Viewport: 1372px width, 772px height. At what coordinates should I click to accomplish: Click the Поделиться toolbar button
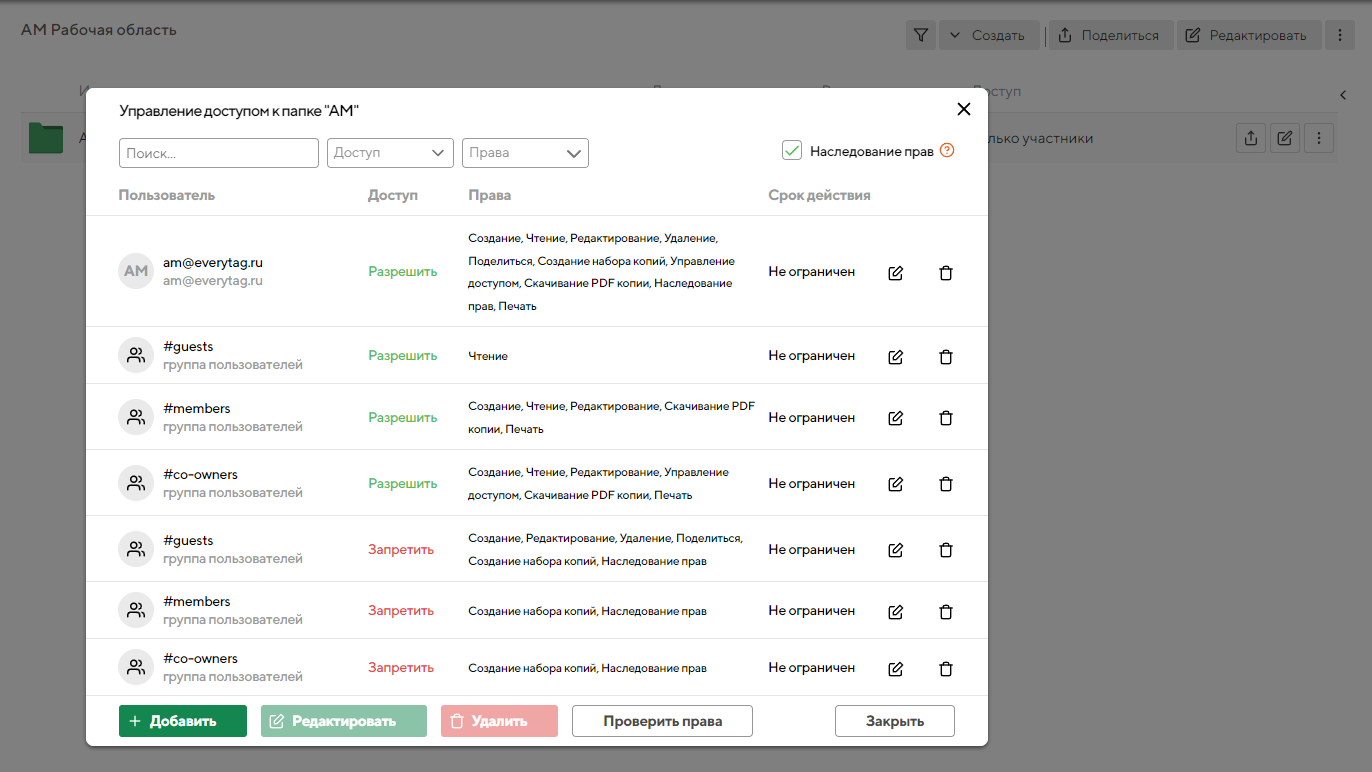pos(1109,36)
